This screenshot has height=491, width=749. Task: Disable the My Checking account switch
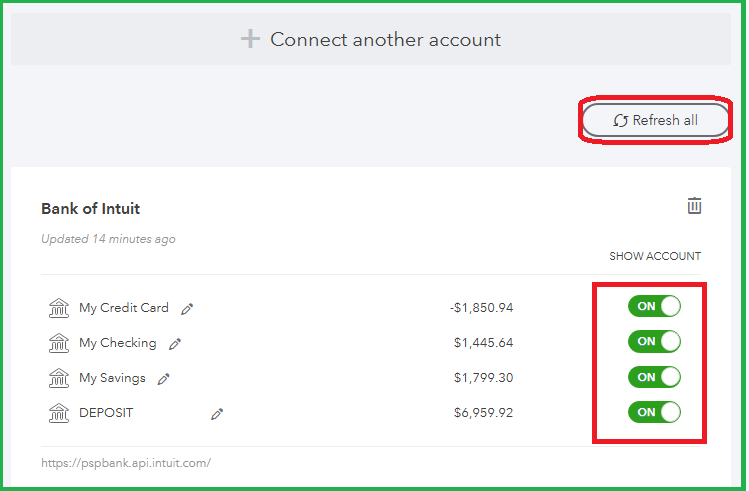tap(654, 342)
